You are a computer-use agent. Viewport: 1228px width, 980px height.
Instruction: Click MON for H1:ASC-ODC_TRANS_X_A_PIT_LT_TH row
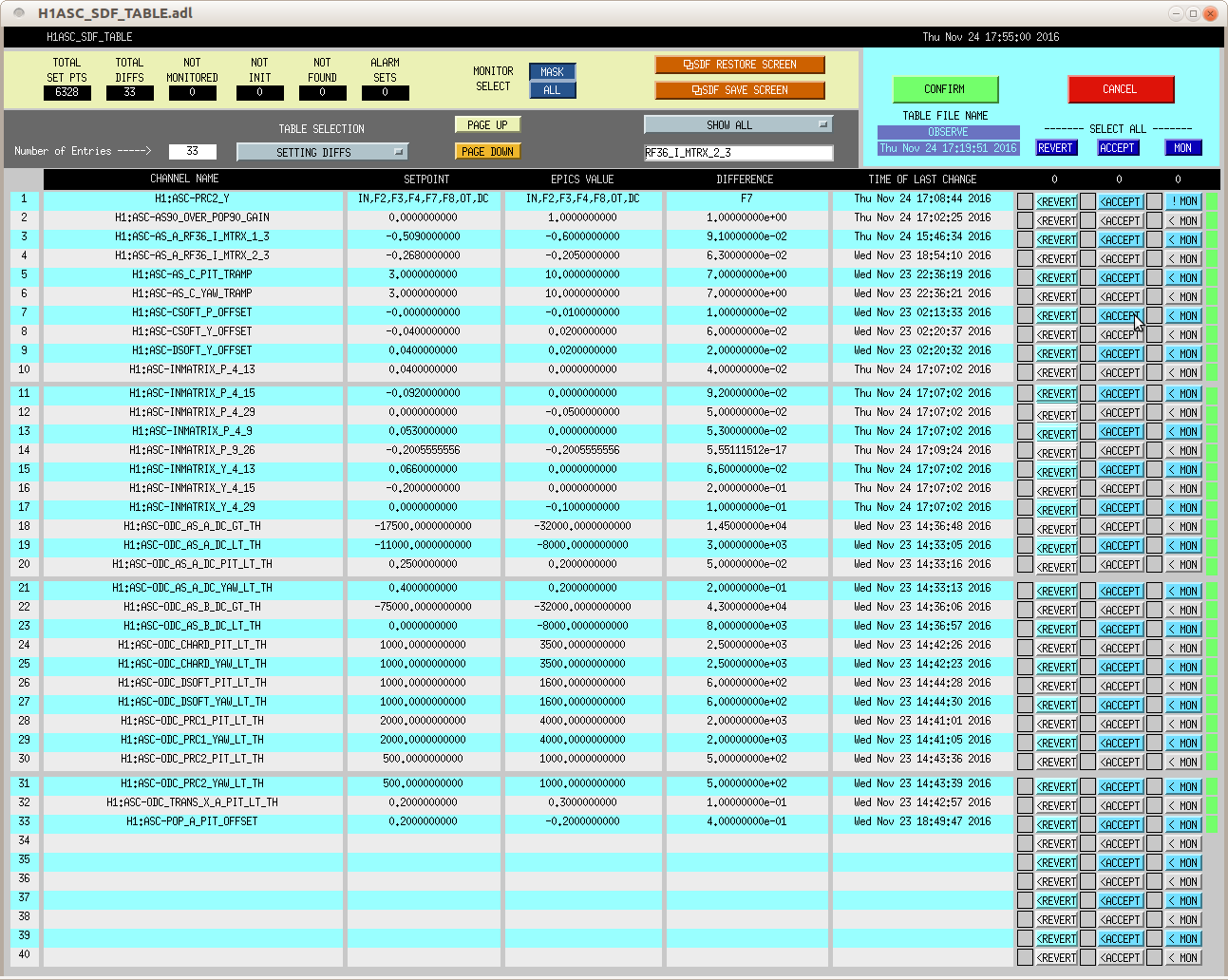[1183, 805]
